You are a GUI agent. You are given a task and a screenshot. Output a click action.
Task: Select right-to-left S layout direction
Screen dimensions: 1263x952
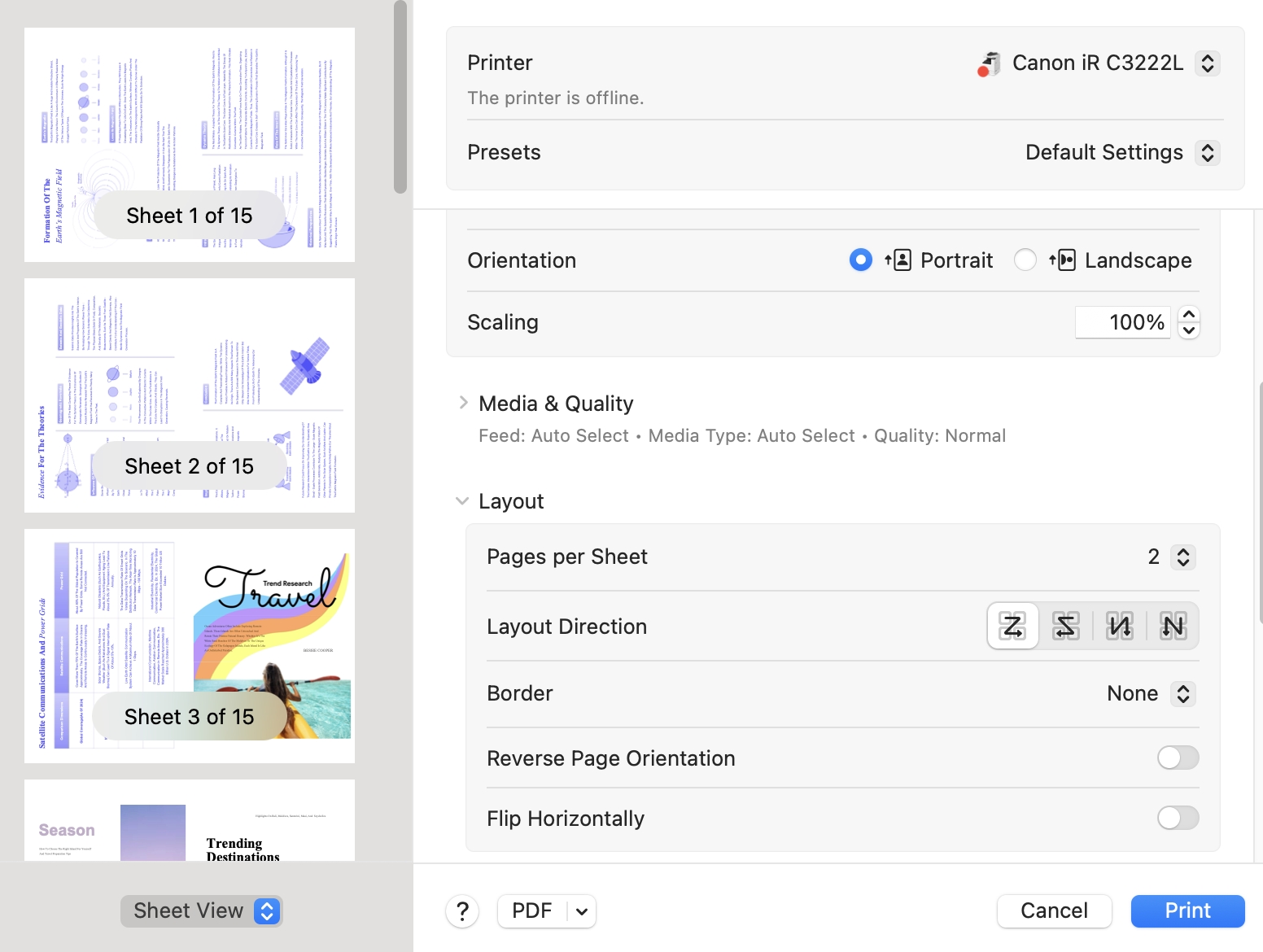1065,626
